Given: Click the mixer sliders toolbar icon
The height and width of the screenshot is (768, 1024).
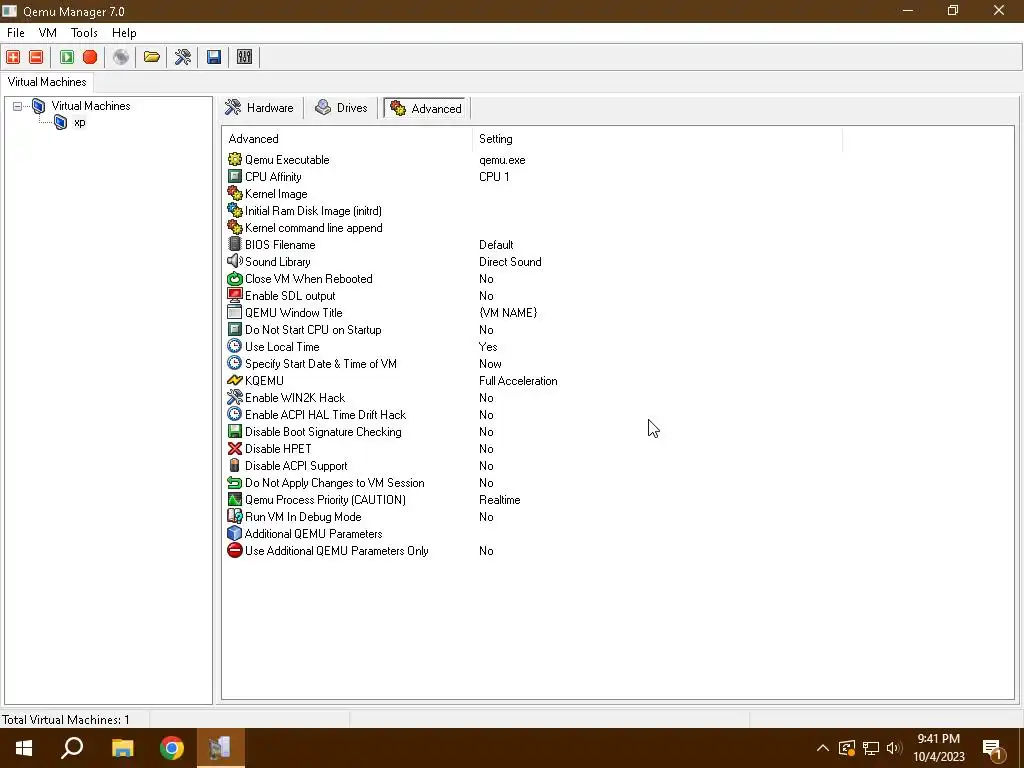Looking at the screenshot, I should (x=244, y=57).
